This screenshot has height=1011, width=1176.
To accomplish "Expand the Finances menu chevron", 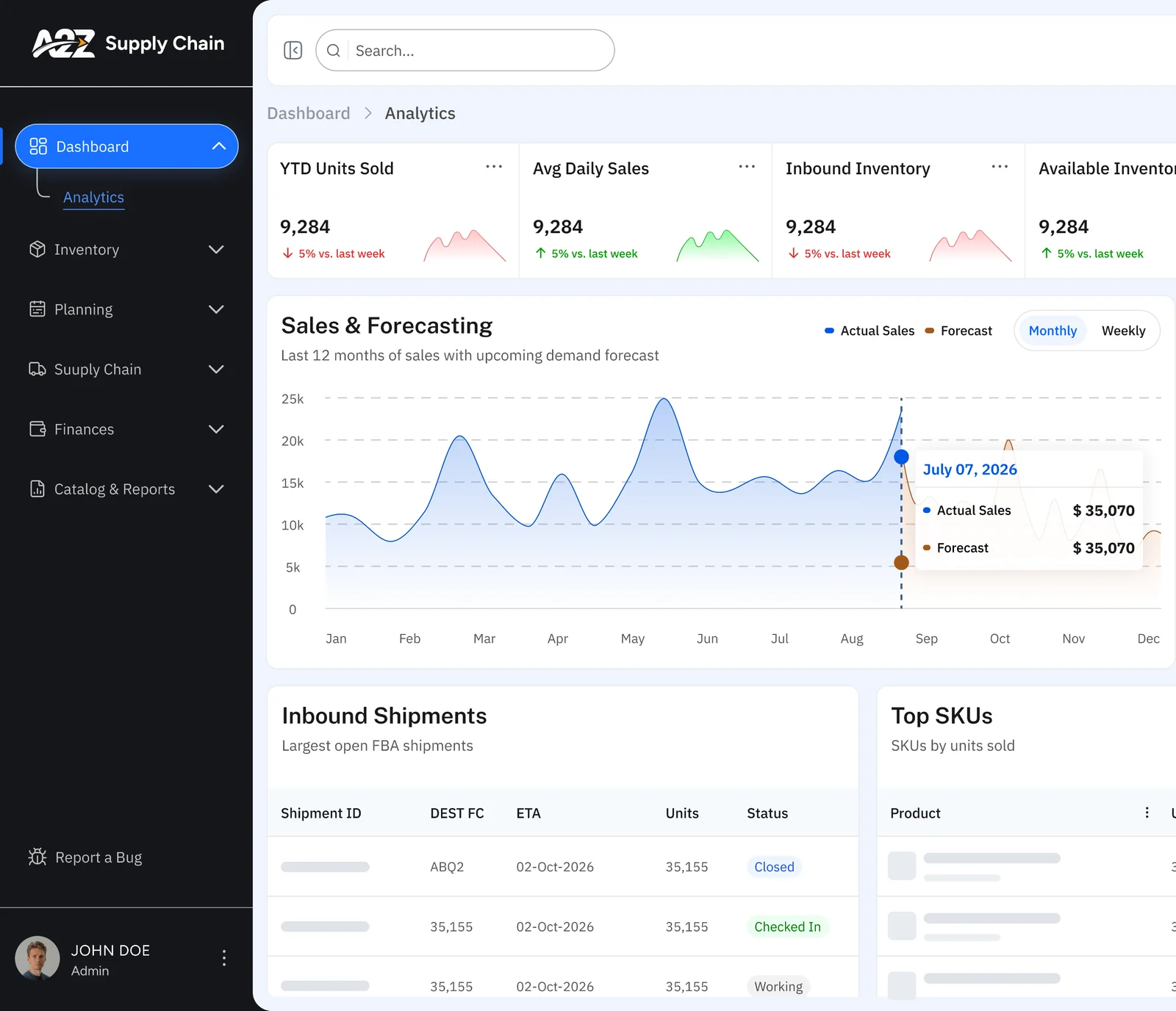I will 216,429.
